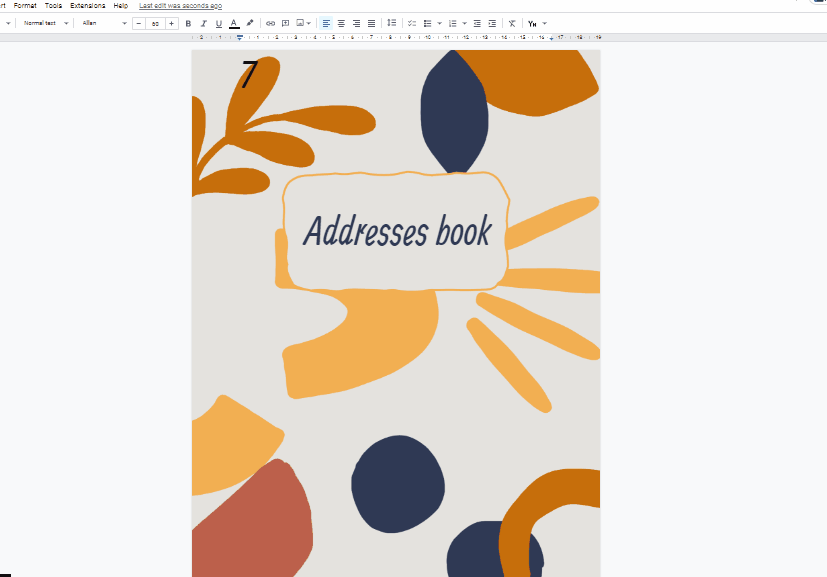This screenshot has width=827, height=577.
Task: Apply italic formatting
Action: click(x=203, y=23)
